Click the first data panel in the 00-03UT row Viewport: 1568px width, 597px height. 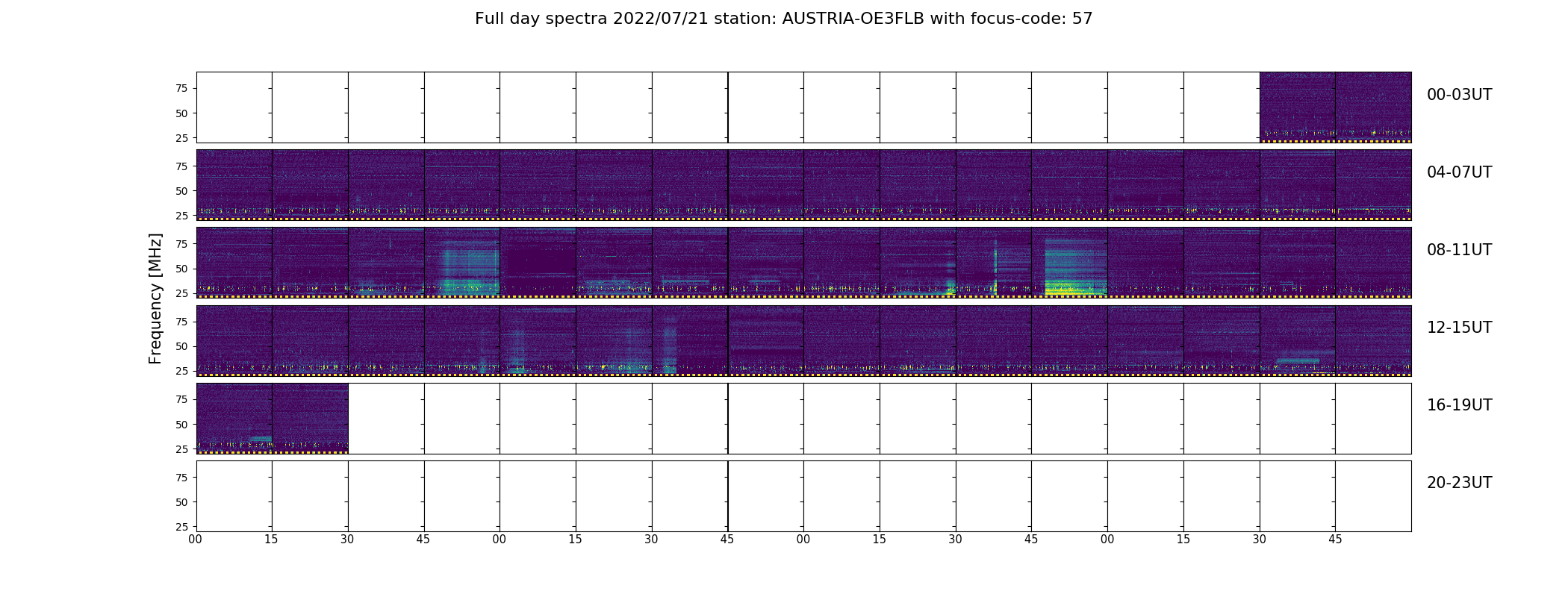(x=1297, y=107)
